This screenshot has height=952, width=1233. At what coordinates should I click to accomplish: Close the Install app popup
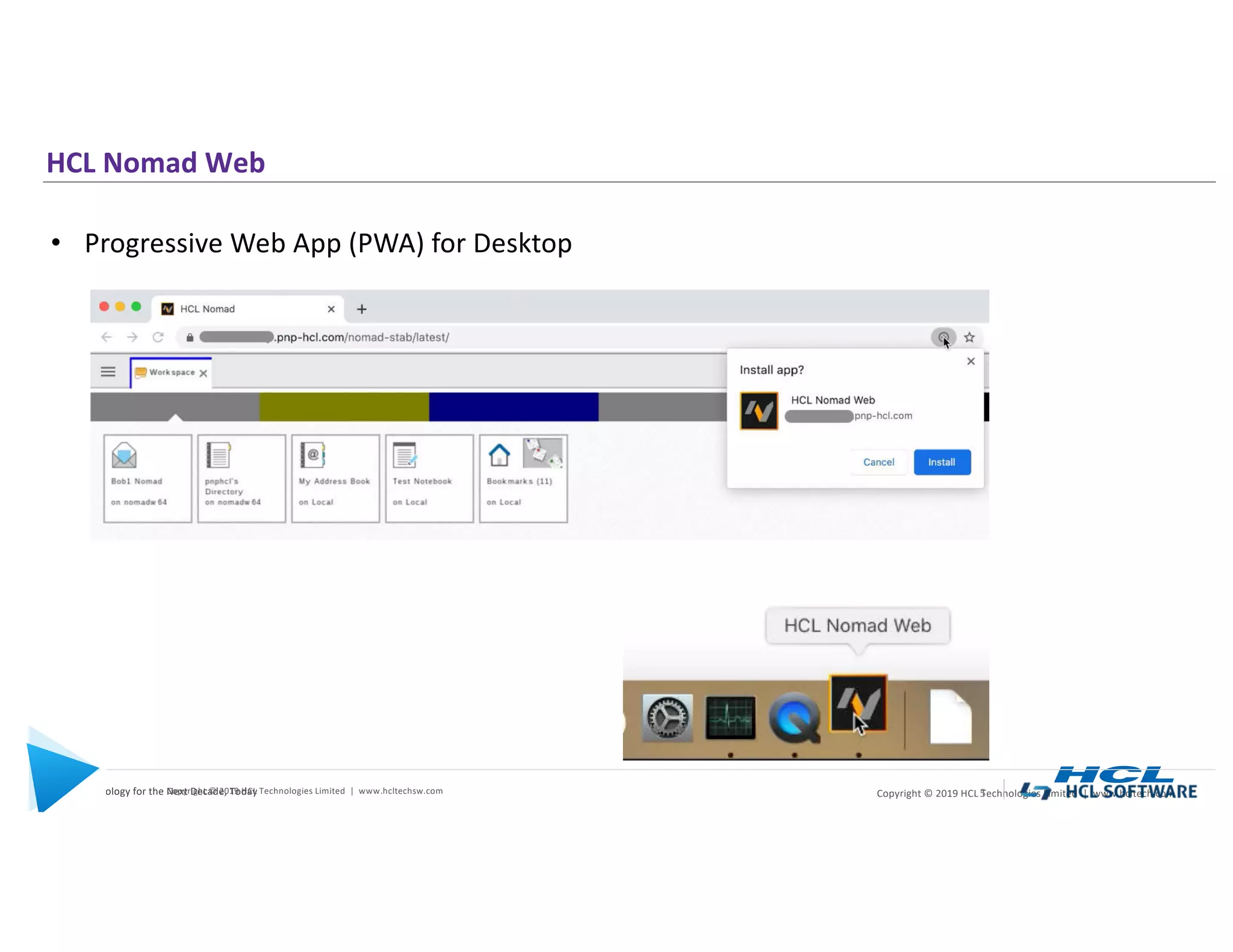tap(971, 361)
